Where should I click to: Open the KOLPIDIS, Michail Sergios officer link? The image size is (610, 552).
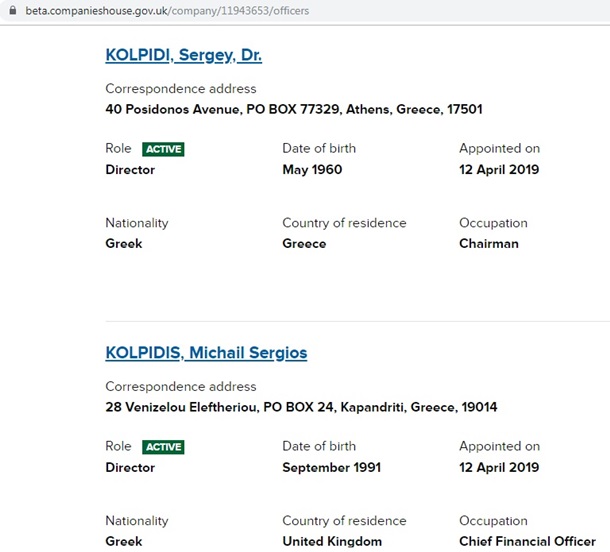point(206,353)
